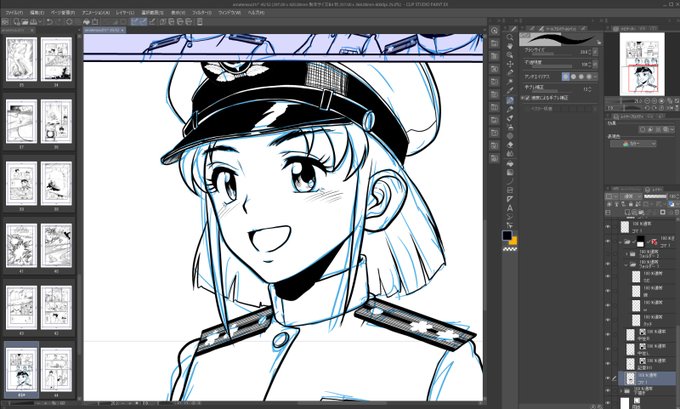Select the Correct Line tool
The image size is (680, 409).
510,225
